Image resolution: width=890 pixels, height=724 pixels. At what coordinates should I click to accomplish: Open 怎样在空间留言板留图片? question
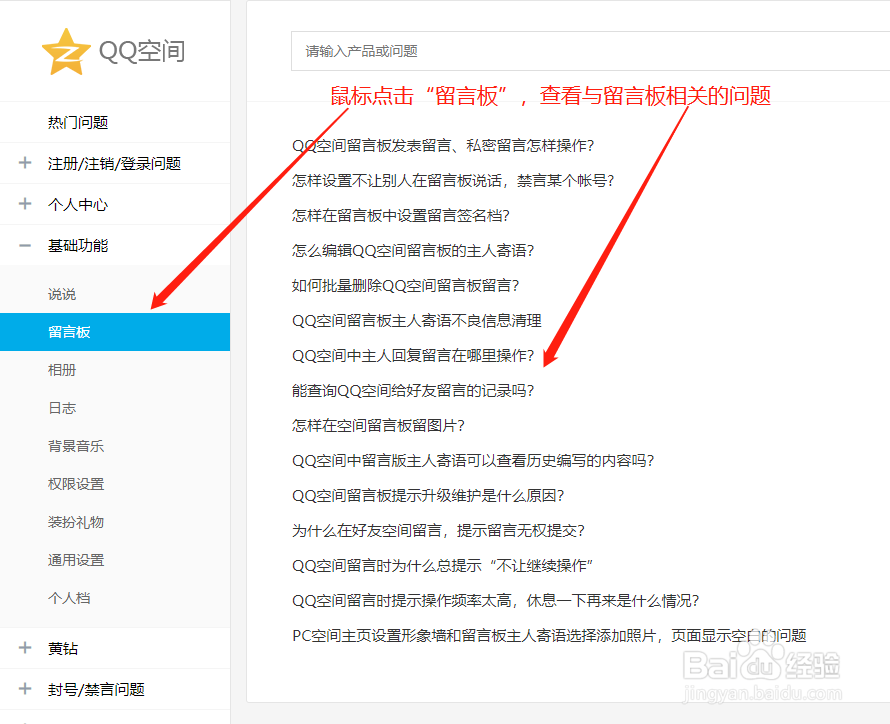[378, 426]
